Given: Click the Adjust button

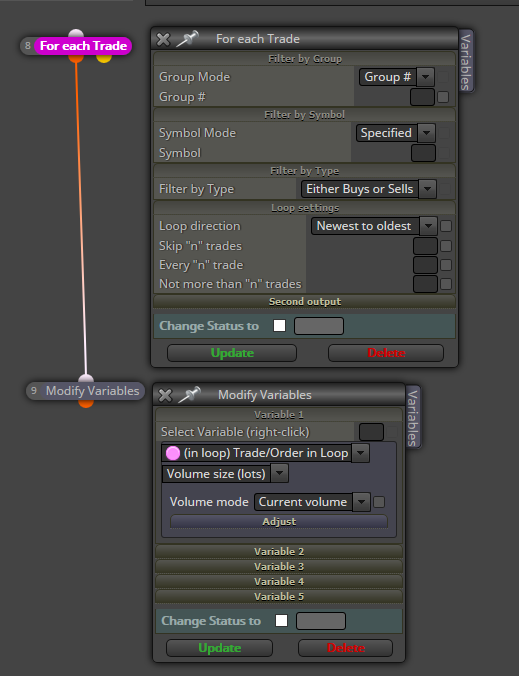Looking at the screenshot, I should point(279,522).
